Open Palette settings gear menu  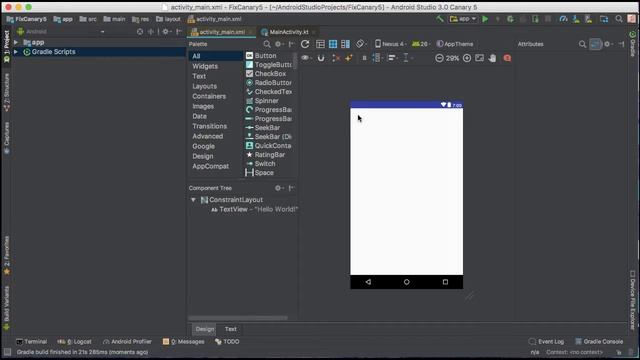279,44
